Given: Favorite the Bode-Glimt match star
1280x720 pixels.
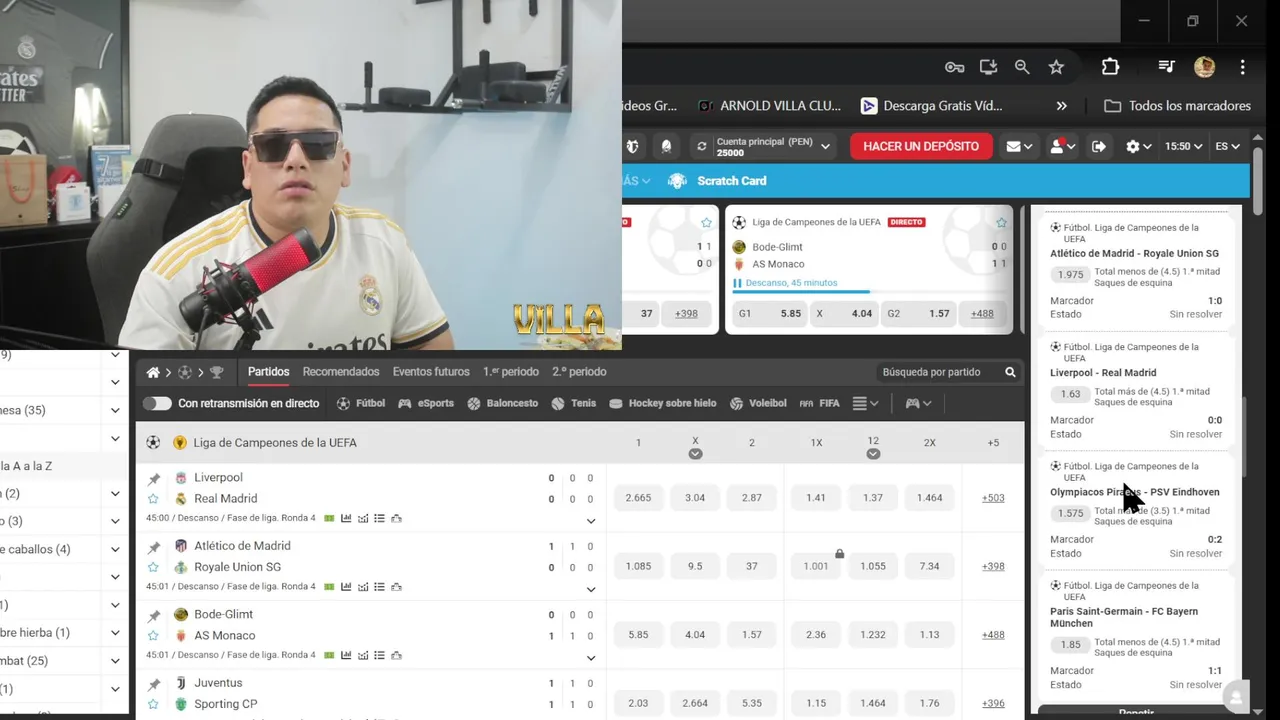Looking at the screenshot, I should tap(153, 635).
